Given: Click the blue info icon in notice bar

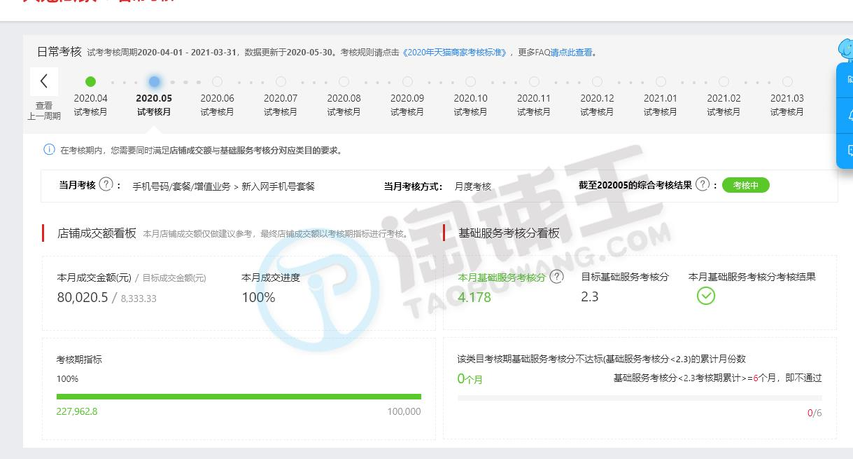Looking at the screenshot, I should coord(49,150).
